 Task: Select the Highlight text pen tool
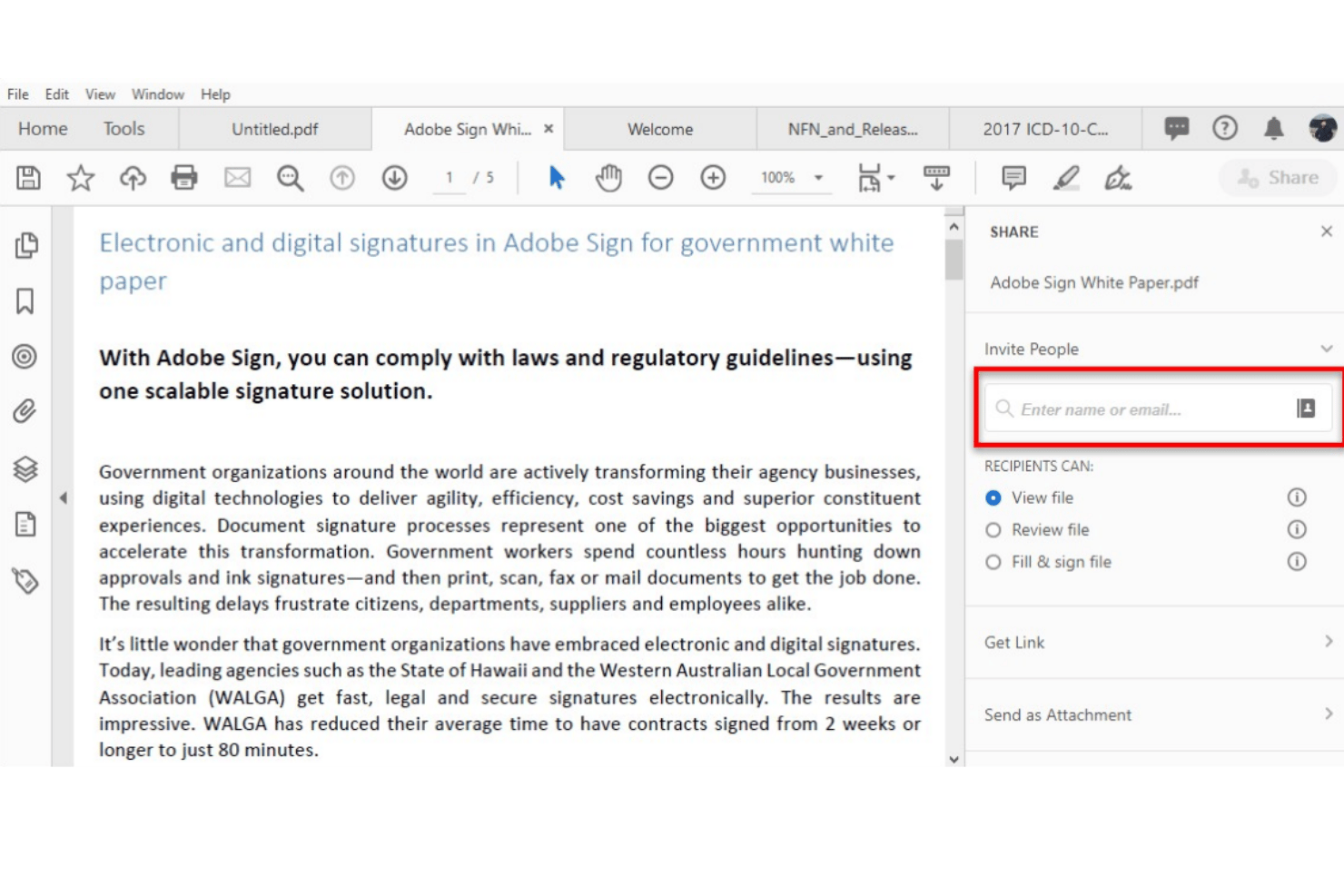point(1066,178)
